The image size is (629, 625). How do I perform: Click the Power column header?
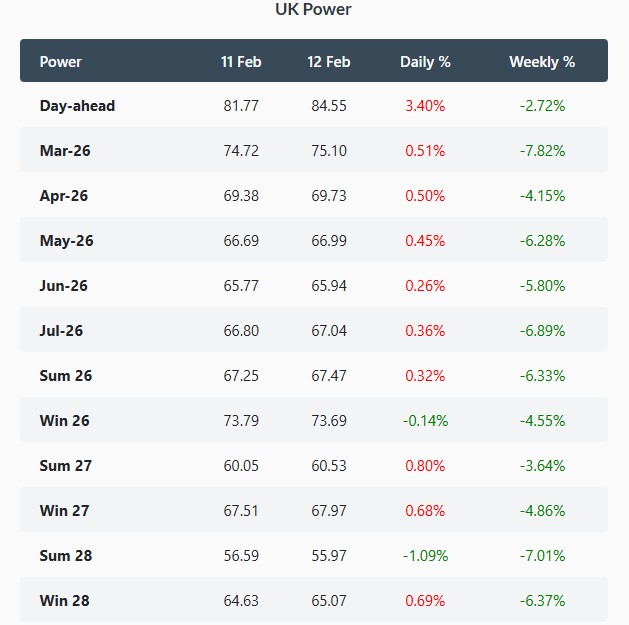click(x=61, y=62)
